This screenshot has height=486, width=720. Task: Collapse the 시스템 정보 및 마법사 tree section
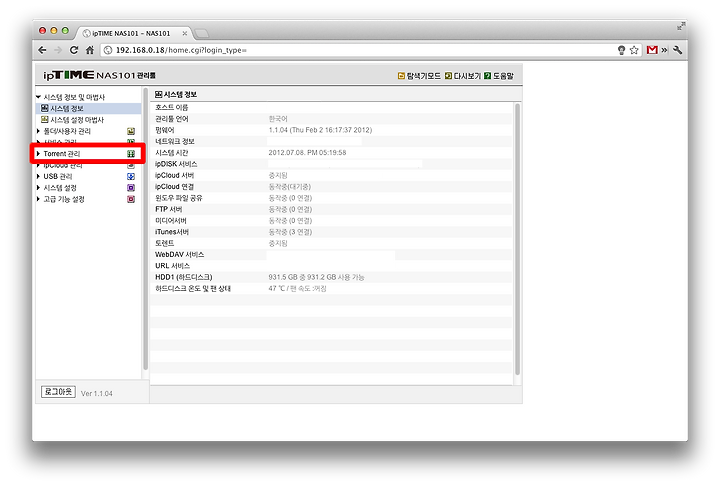coord(39,97)
